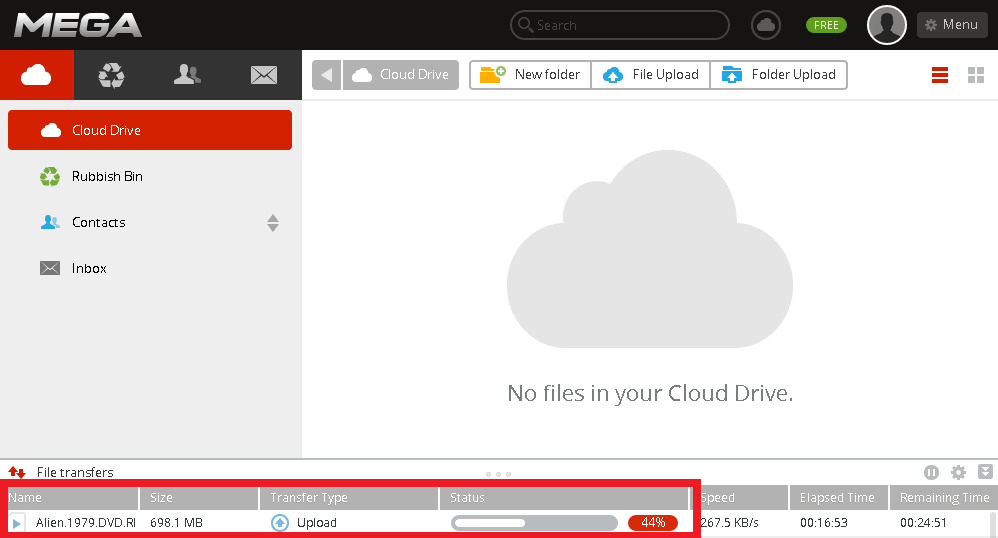Open transfer settings gear icon

[x=959, y=472]
